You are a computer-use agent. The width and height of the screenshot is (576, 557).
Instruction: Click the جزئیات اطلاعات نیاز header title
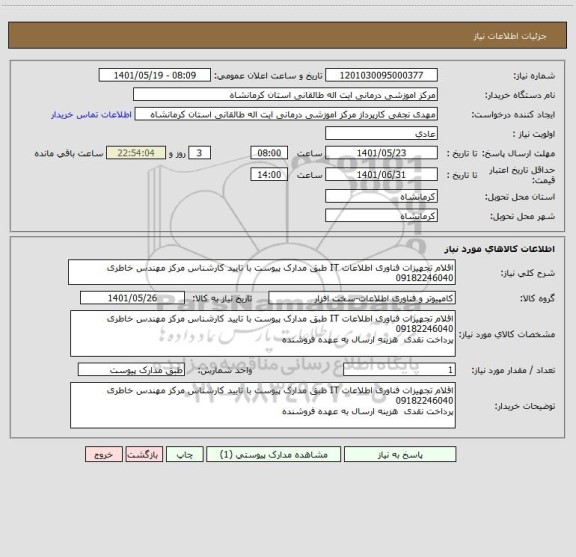tap(510, 36)
